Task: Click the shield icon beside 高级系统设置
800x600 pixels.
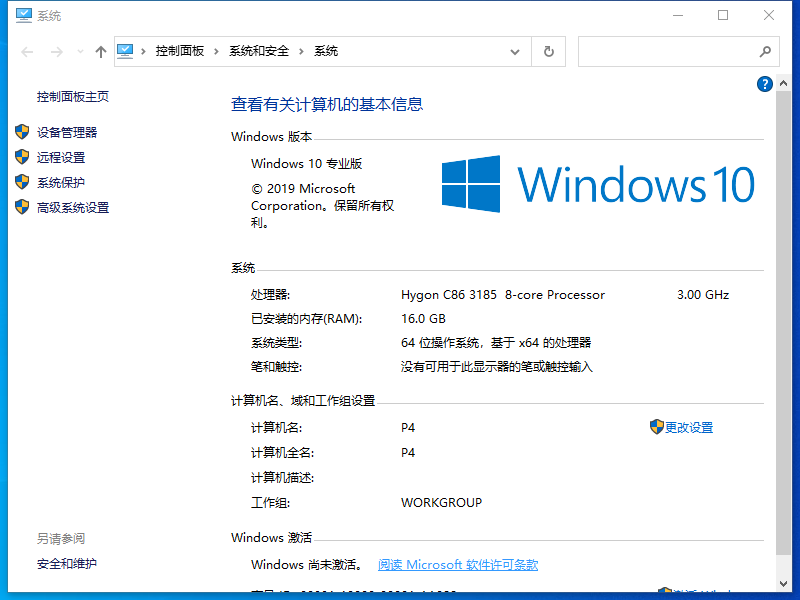Action: (x=22, y=207)
